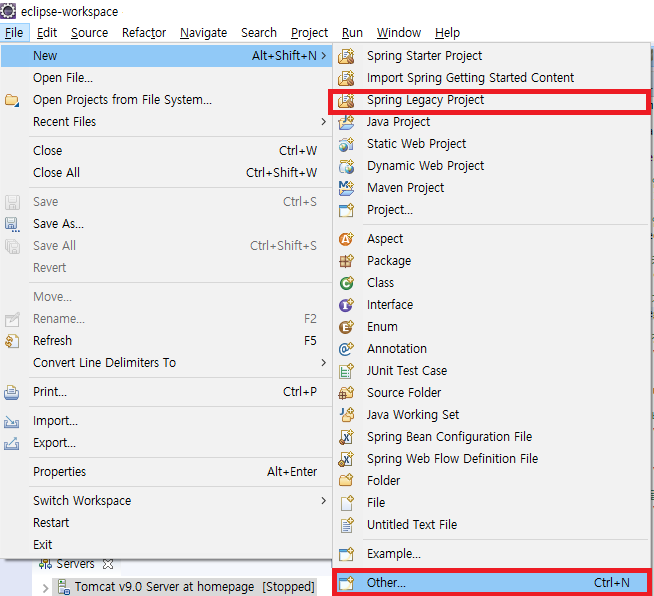This screenshot has height=596, width=654.
Task: Click the Maven Project icon
Action: [346, 188]
